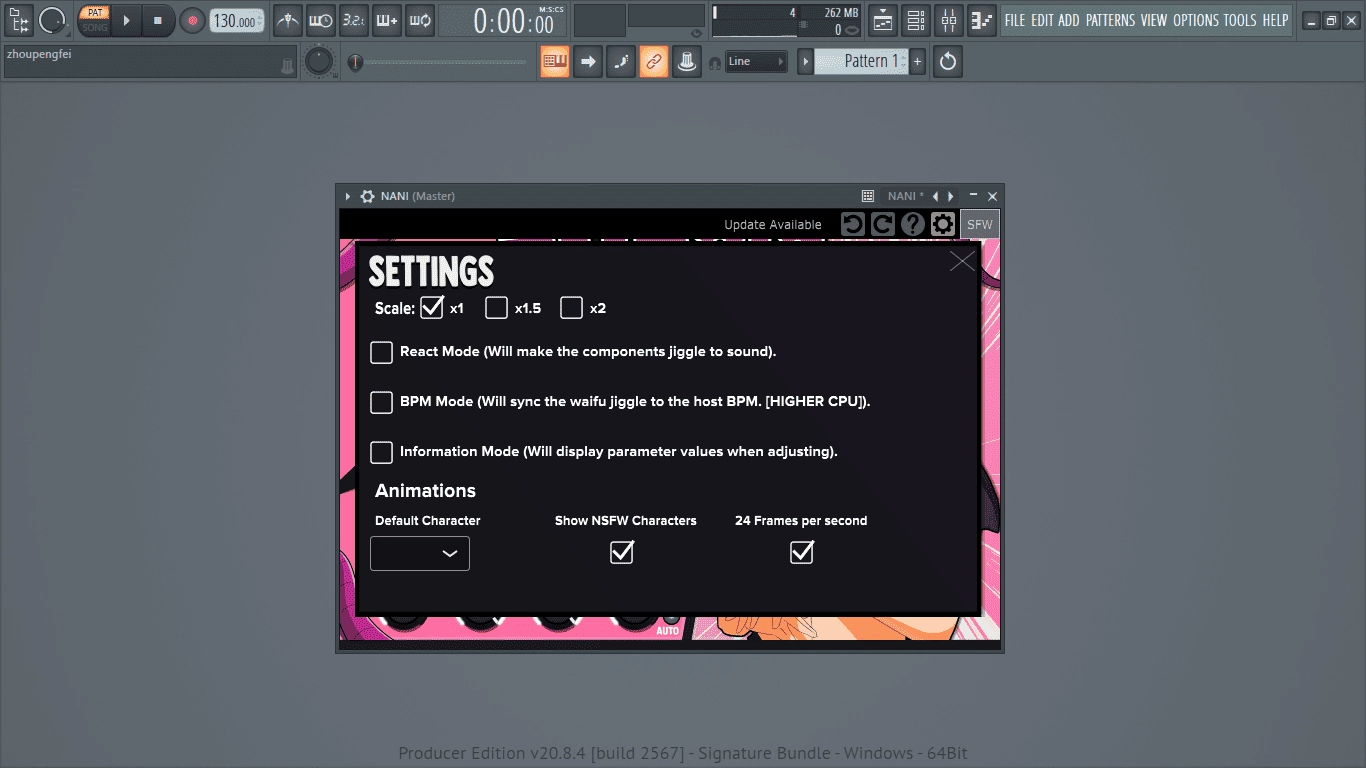Check the x2 scale checkbox
The image size is (1366, 768).
pyautogui.click(x=571, y=308)
